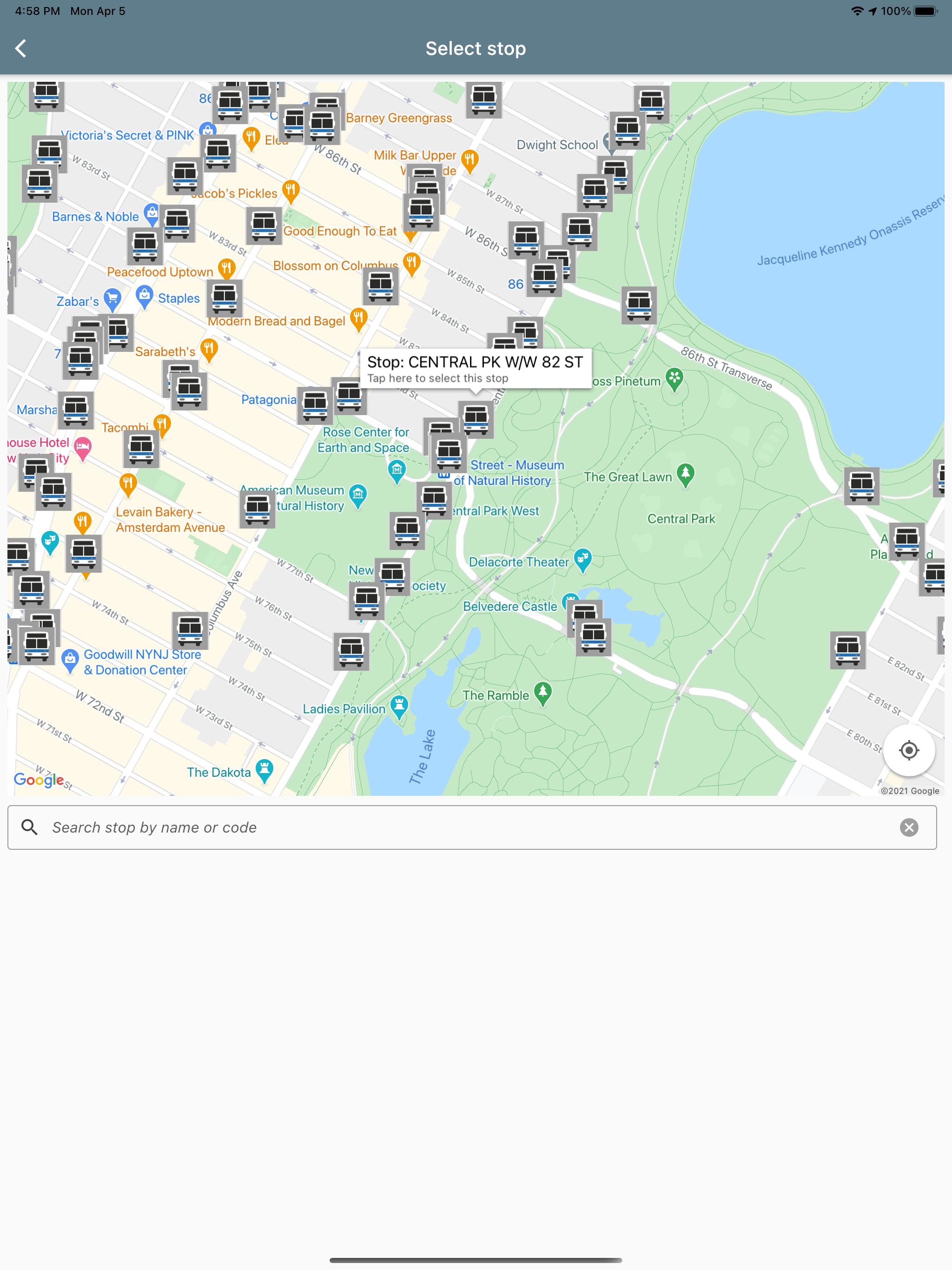Select bus stop near 86th St Transverse entrance
The height and width of the screenshot is (1270, 952).
pyautogui.click(x=639, y=305)
